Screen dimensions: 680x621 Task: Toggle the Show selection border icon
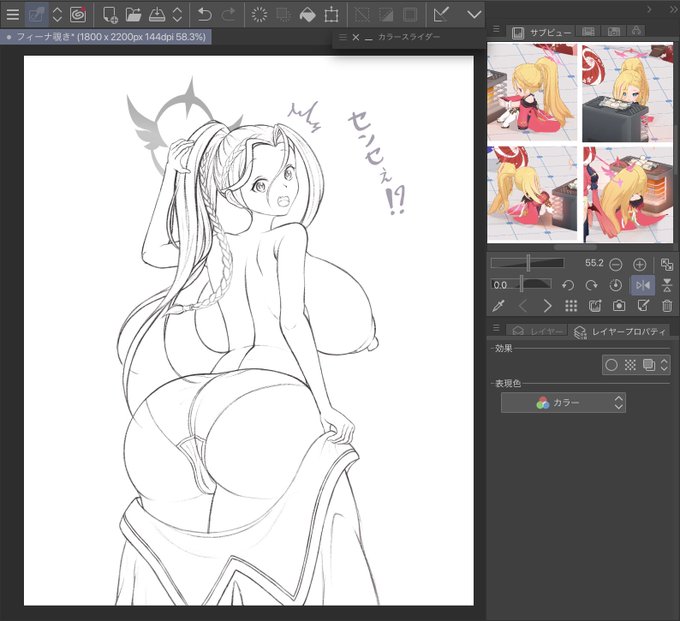pos(410,15)
